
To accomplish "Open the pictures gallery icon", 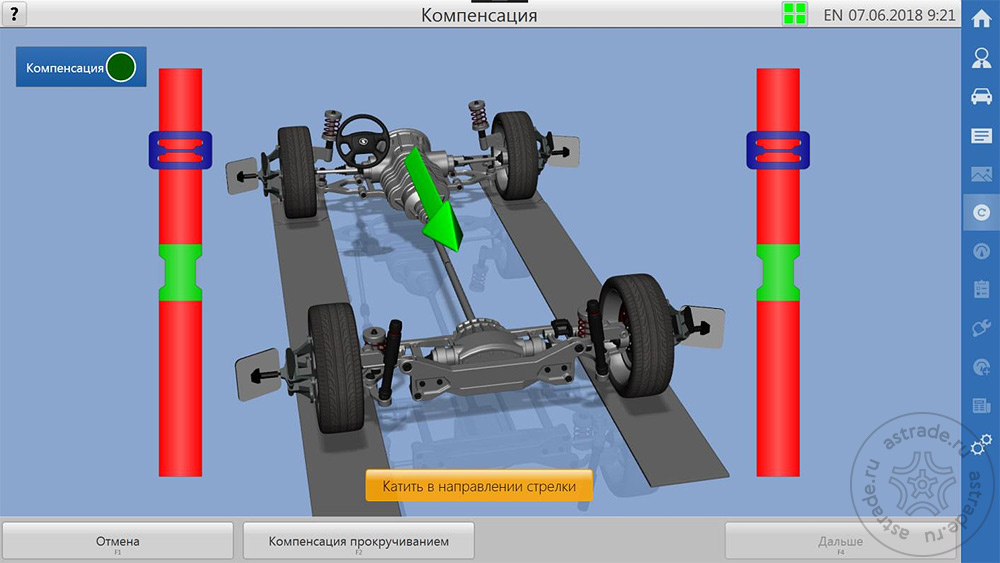I will pyautogui.click(x=981, y=174).
